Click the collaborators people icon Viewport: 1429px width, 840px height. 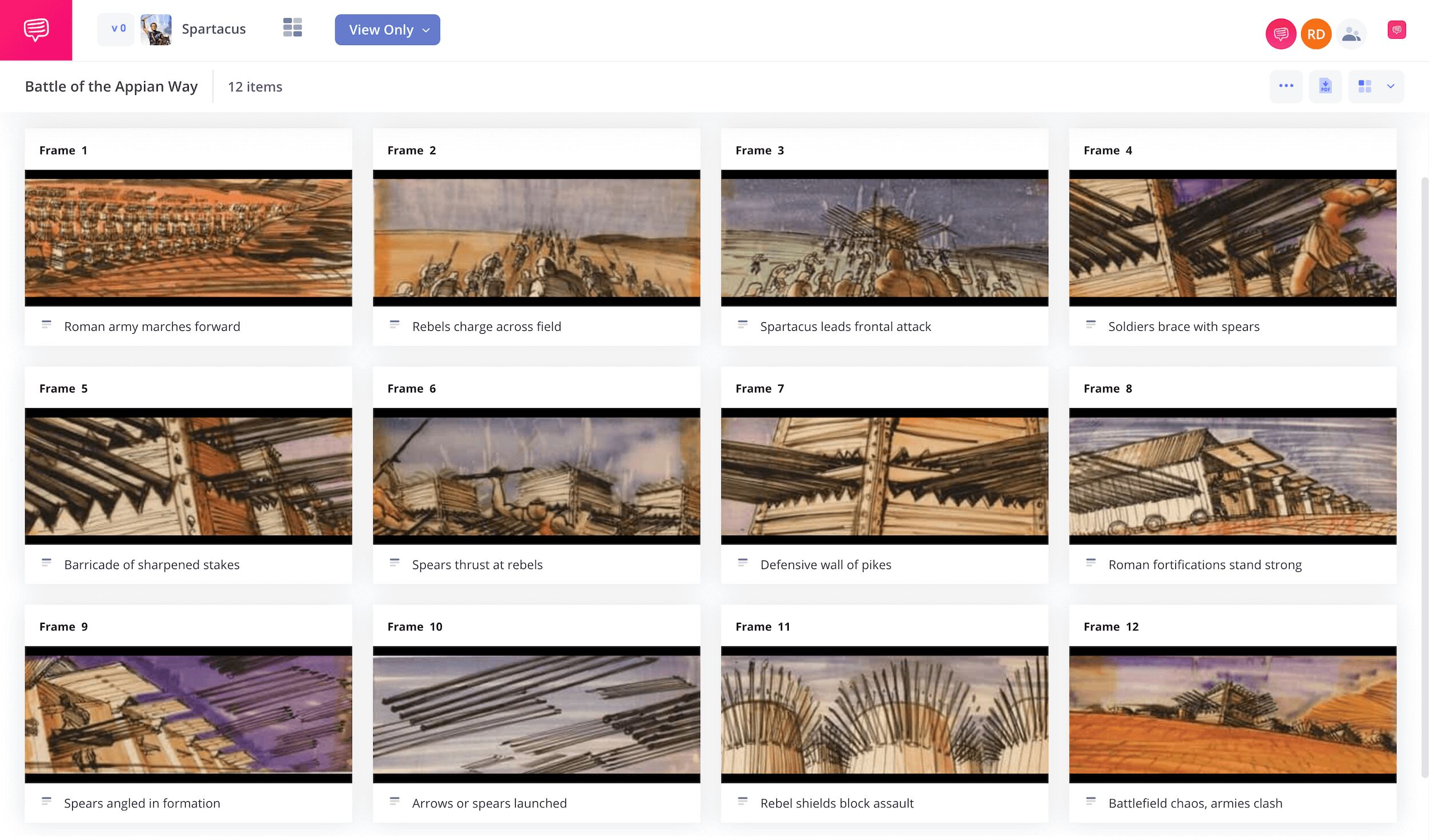[x=1351, y=34]
